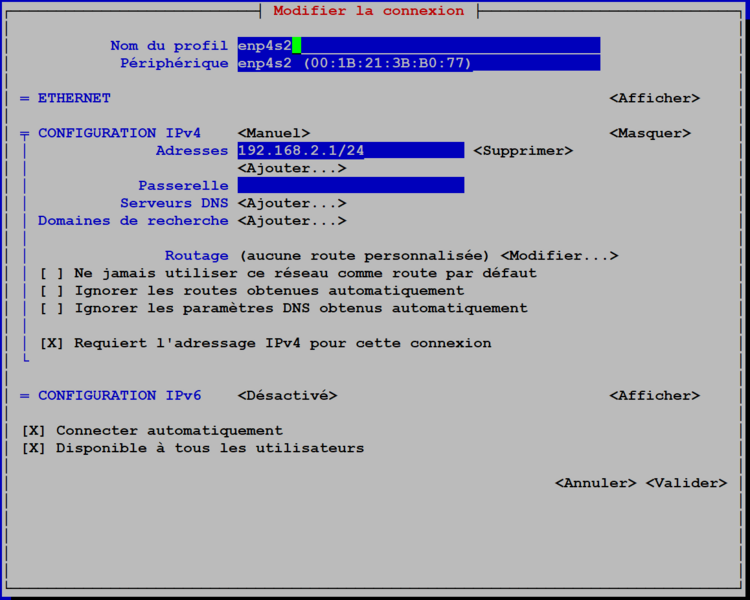
Task: Uncheck Connecter automatiquement
Action: point(33,431)
